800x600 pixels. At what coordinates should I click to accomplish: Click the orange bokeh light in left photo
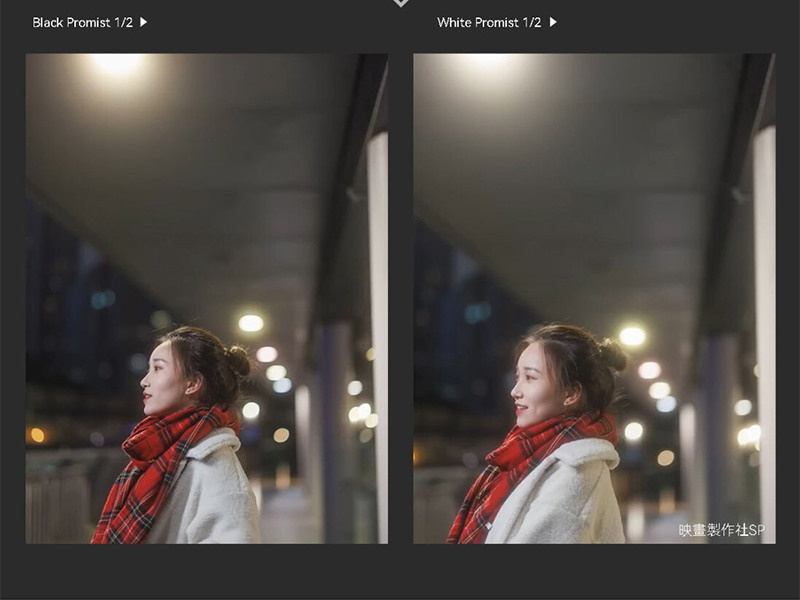[37, 435]
